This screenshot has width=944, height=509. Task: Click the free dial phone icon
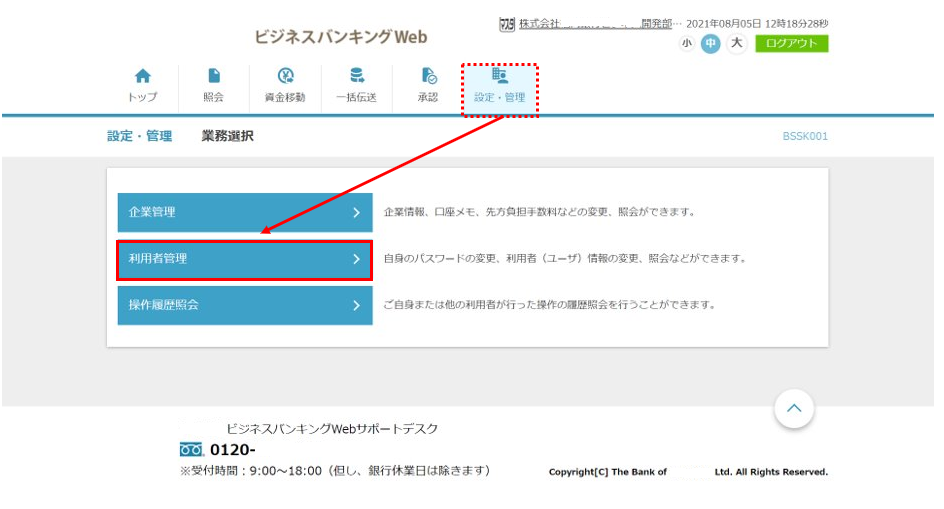tap(191, 449)
